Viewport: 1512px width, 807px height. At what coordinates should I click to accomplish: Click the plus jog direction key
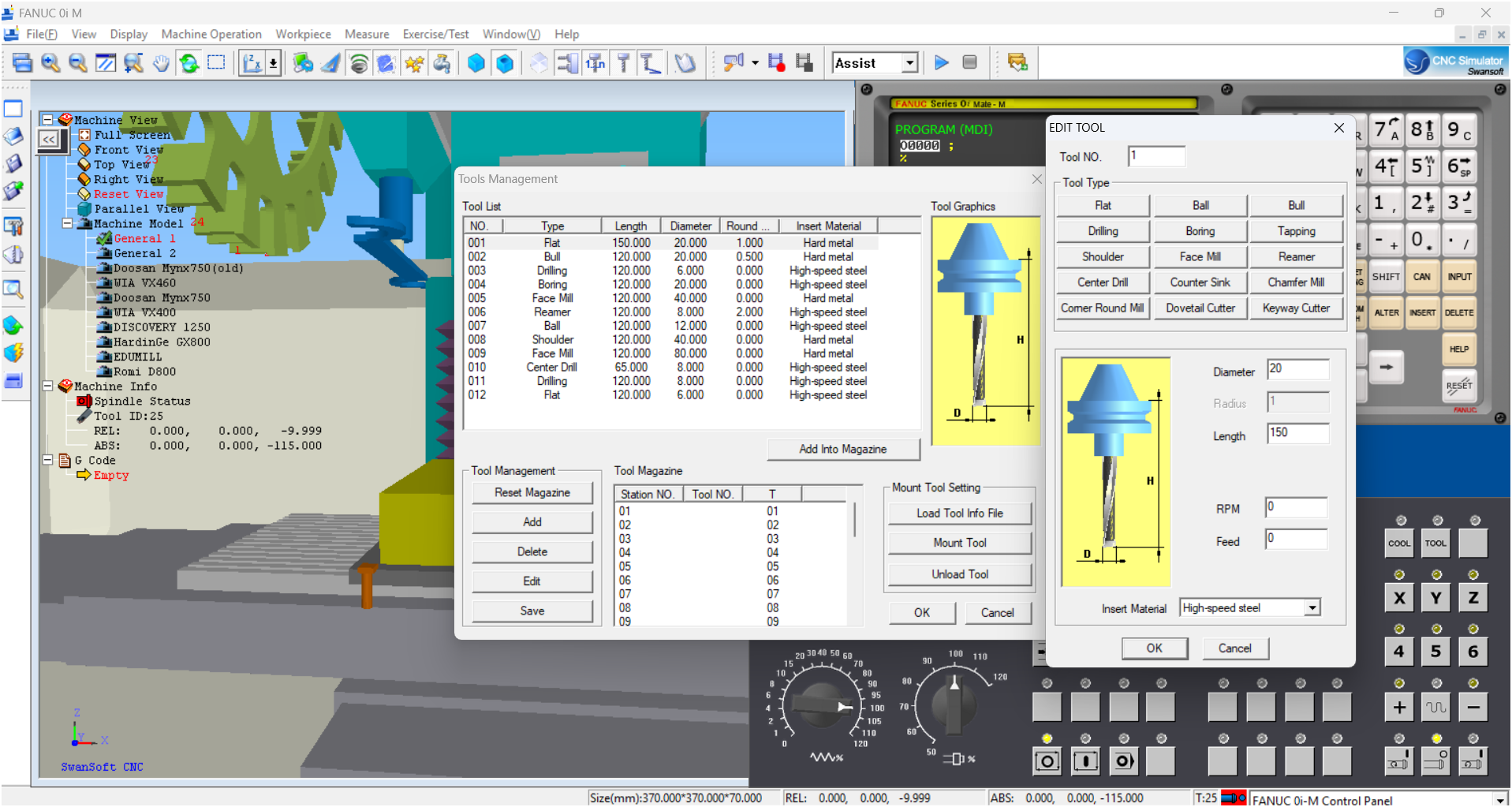click(1399, 707)
